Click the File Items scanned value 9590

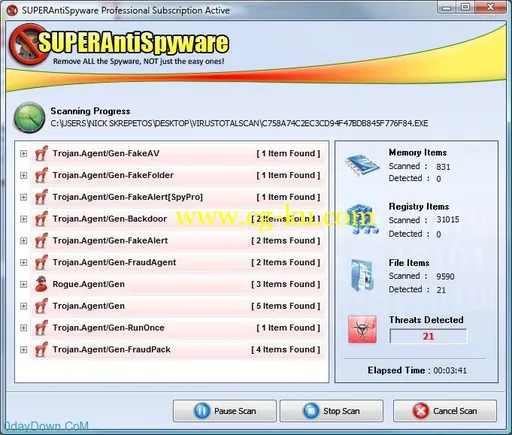click(445, 276)
